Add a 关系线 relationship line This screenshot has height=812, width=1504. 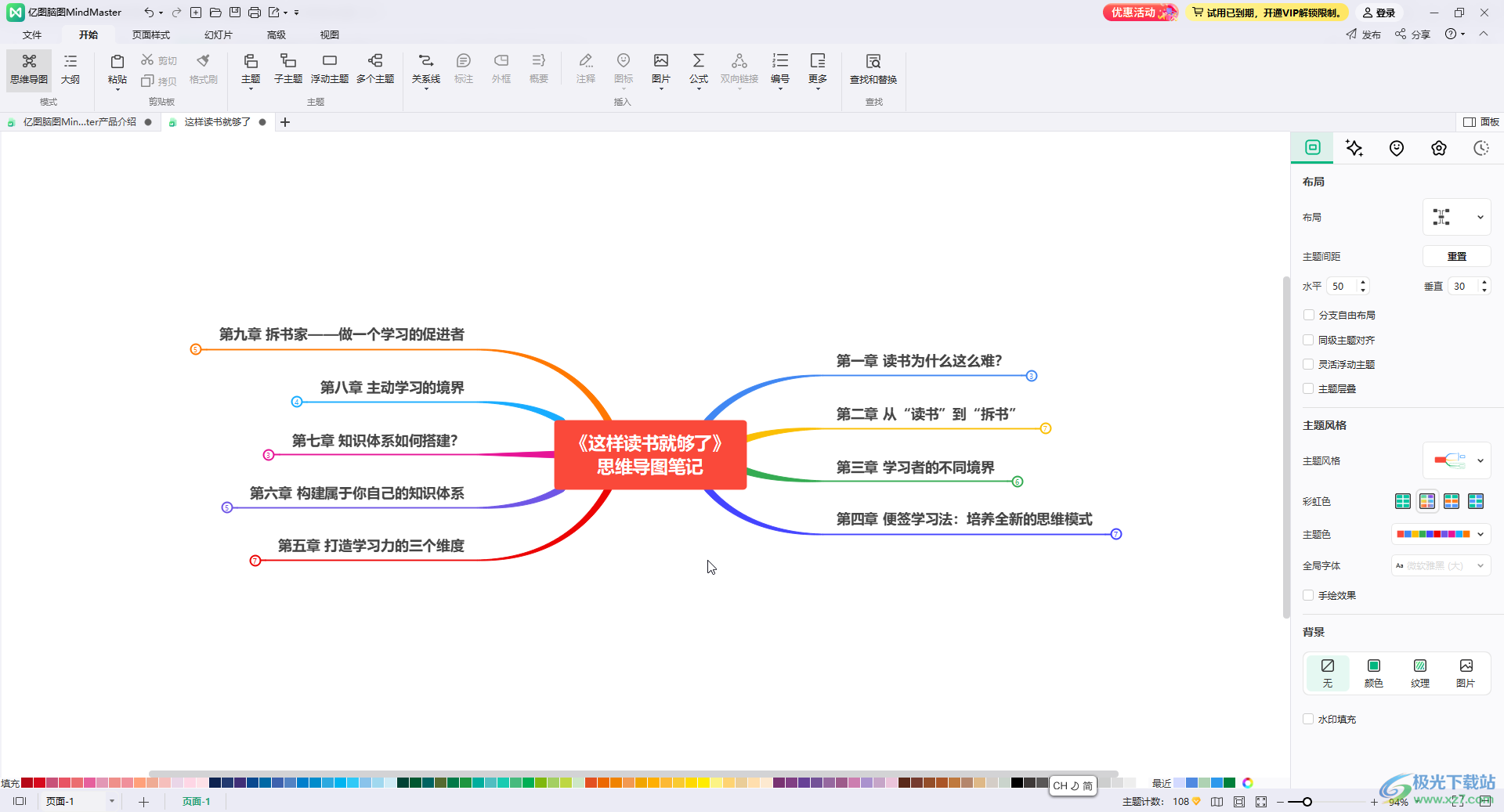click(426, 69)
